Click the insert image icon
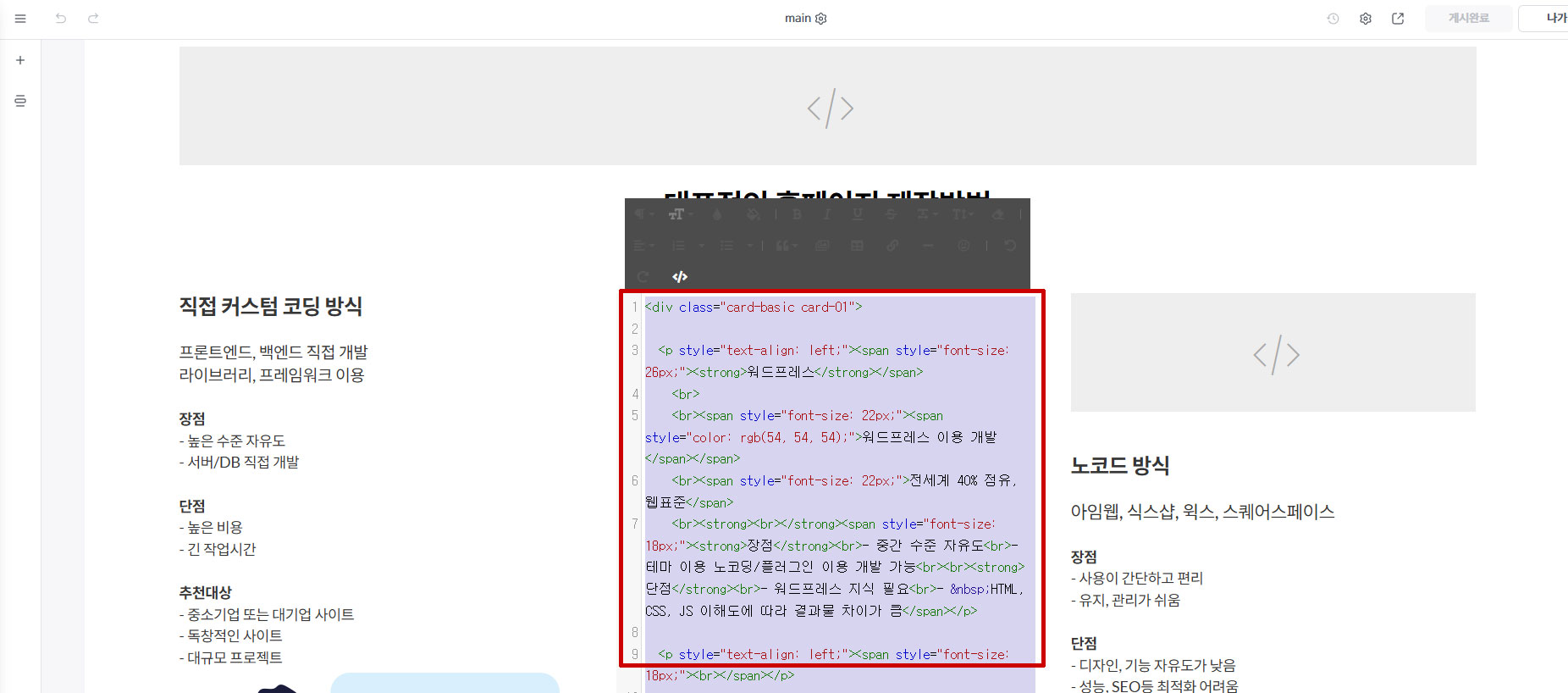The image size is (1568, 693). [822, 246]
